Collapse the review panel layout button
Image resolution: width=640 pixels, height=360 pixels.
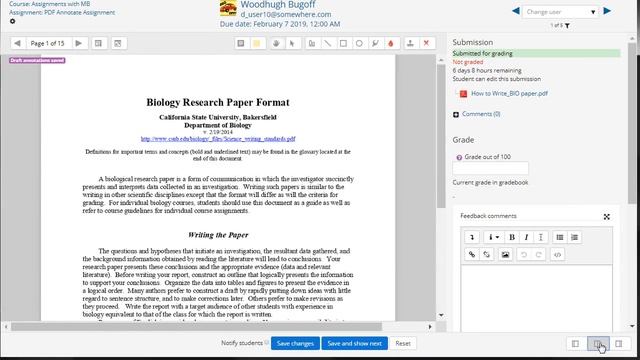[576, 344]
